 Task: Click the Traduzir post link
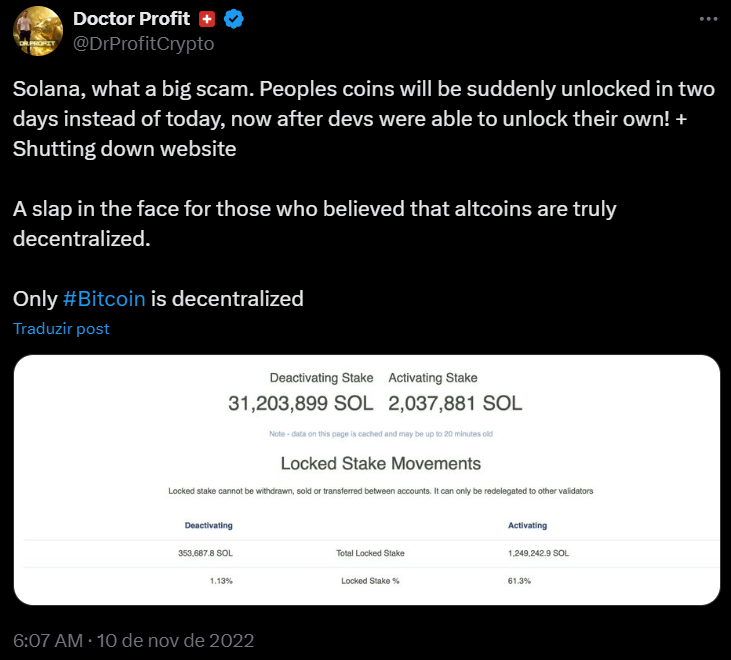coord(61,329)
